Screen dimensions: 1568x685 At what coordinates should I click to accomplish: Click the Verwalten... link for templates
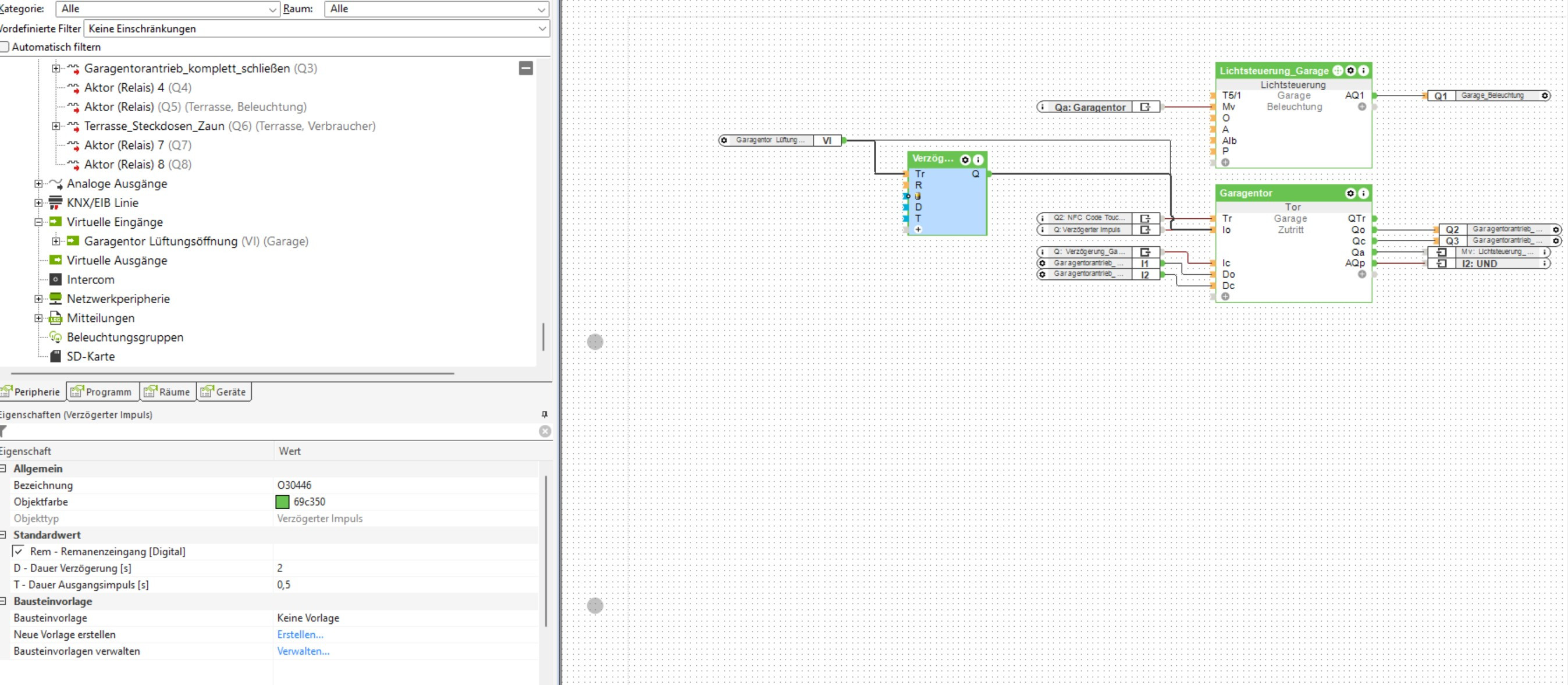pos(303,651)
